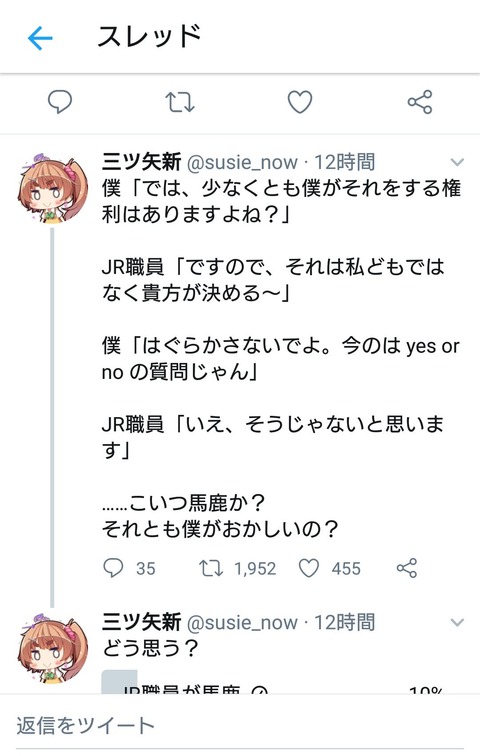The width and height of the screenshot is (480, 756).
Task: Tap the retweet icon in the top action row
Action: [180, 102]
